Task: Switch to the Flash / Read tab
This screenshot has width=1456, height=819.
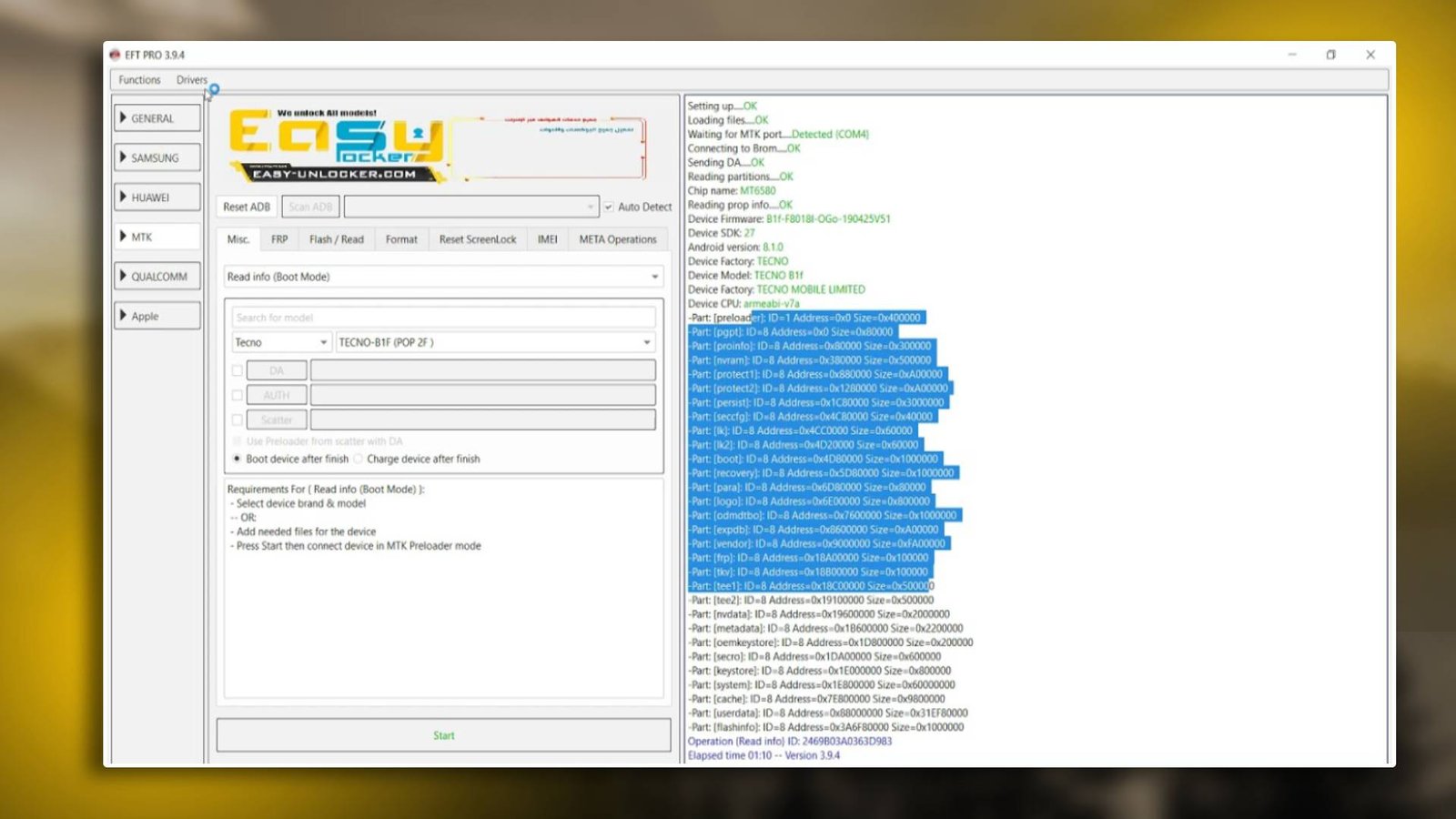Action: [x=336, y=238]
